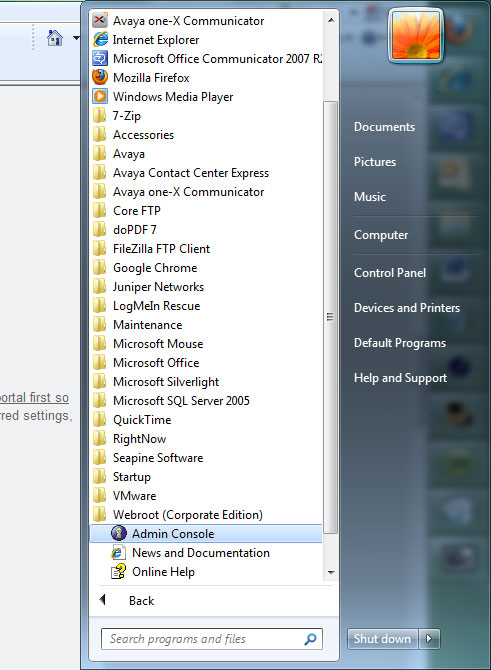Expand the Seapine Software folder

click(x=158, y=458)
